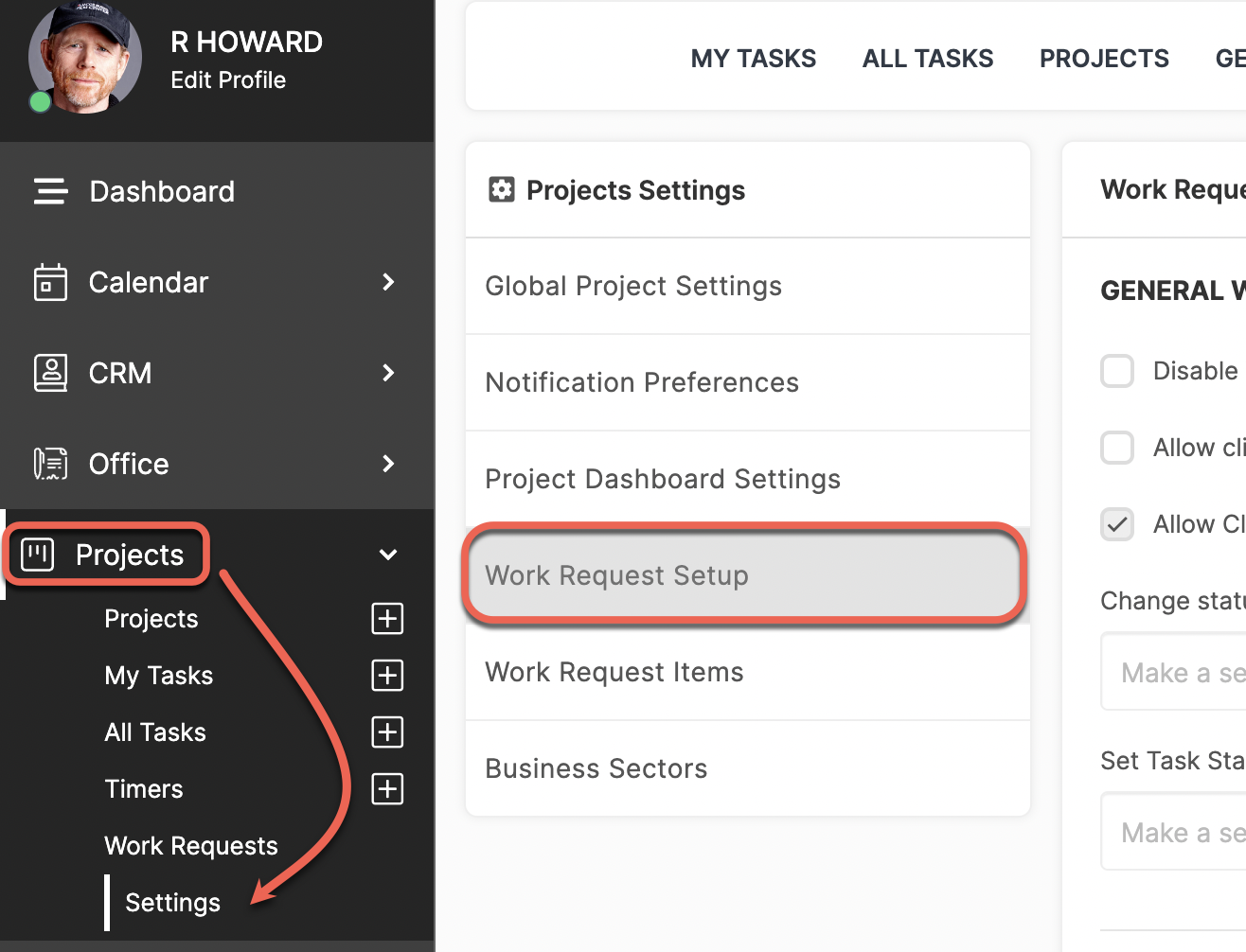Tick the unchecked Allow cli checkbox

pyautogui.click(x=1117, y=448)
